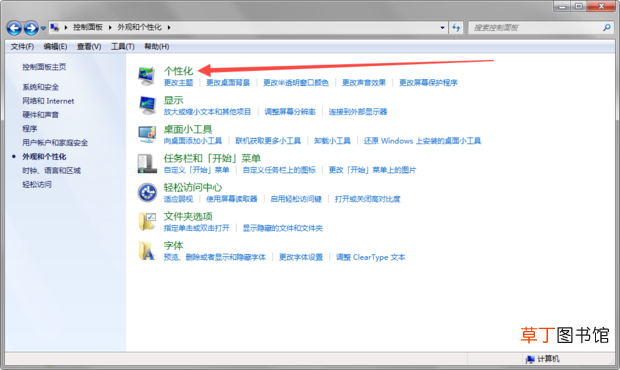Click the search magnifier icon
Viewport: 620px width, 370px height.
click(607, 27)
